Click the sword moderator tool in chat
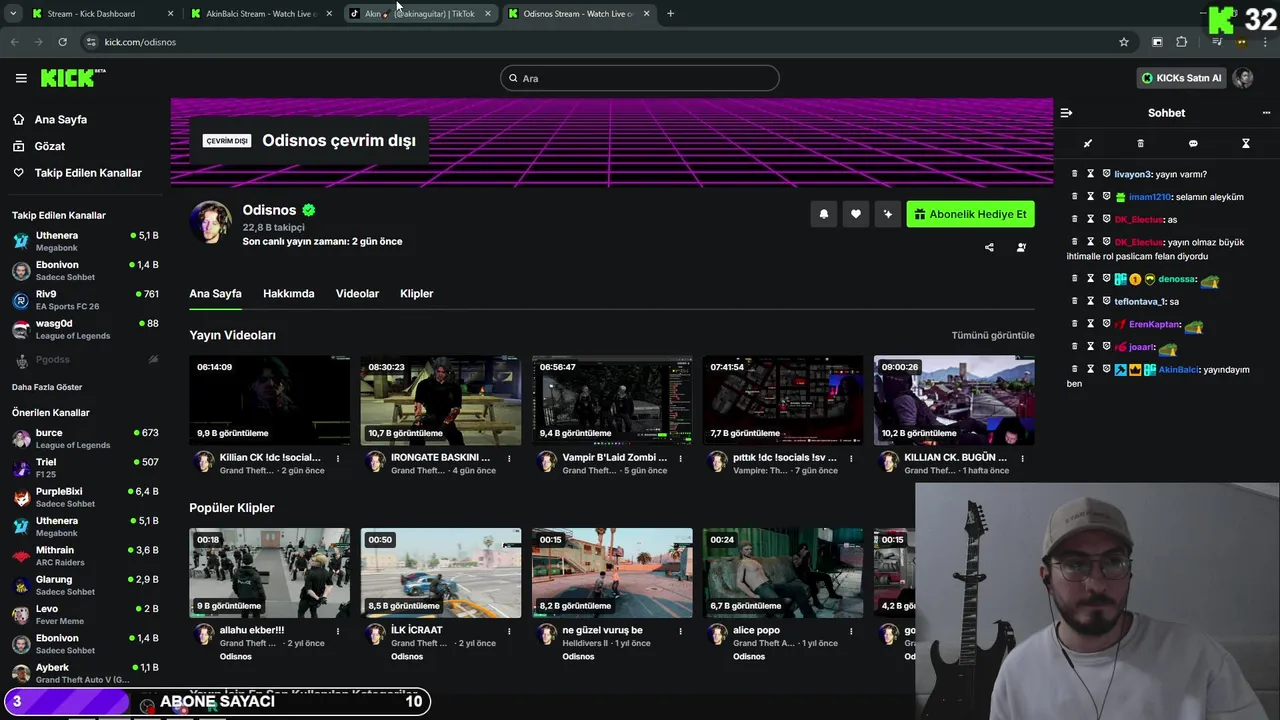 point(1088,143)
